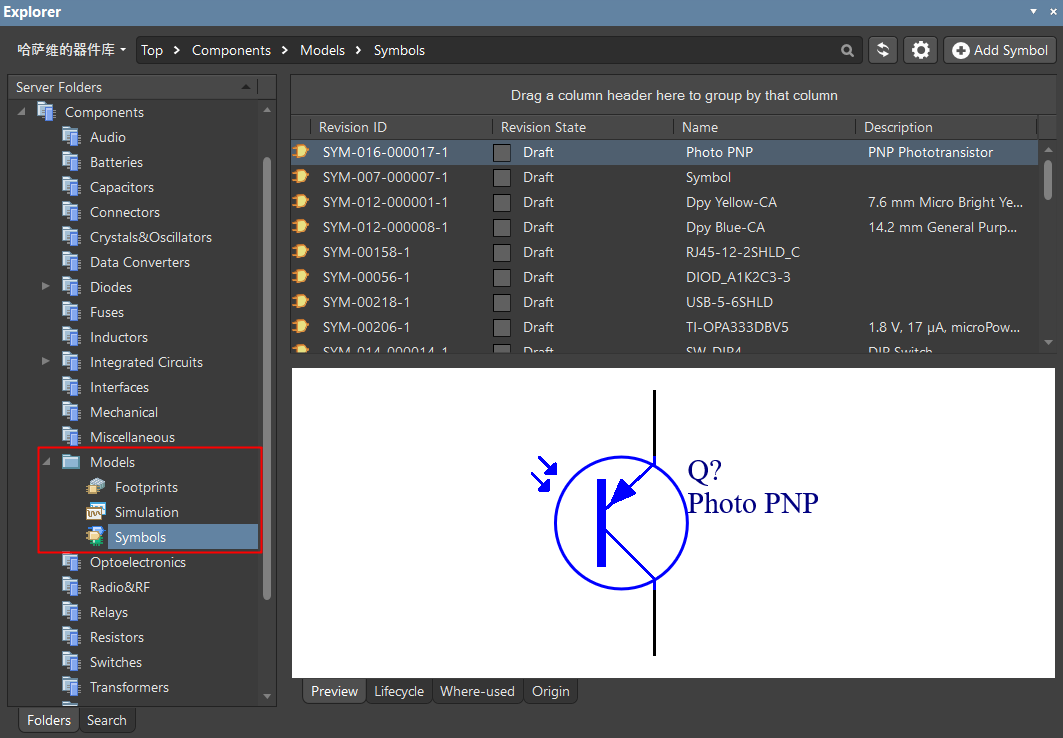The width and height of the screenshot is (1063, 738).
Task: Click the Symbols breadcrumb entry
Action: [399, 50]
